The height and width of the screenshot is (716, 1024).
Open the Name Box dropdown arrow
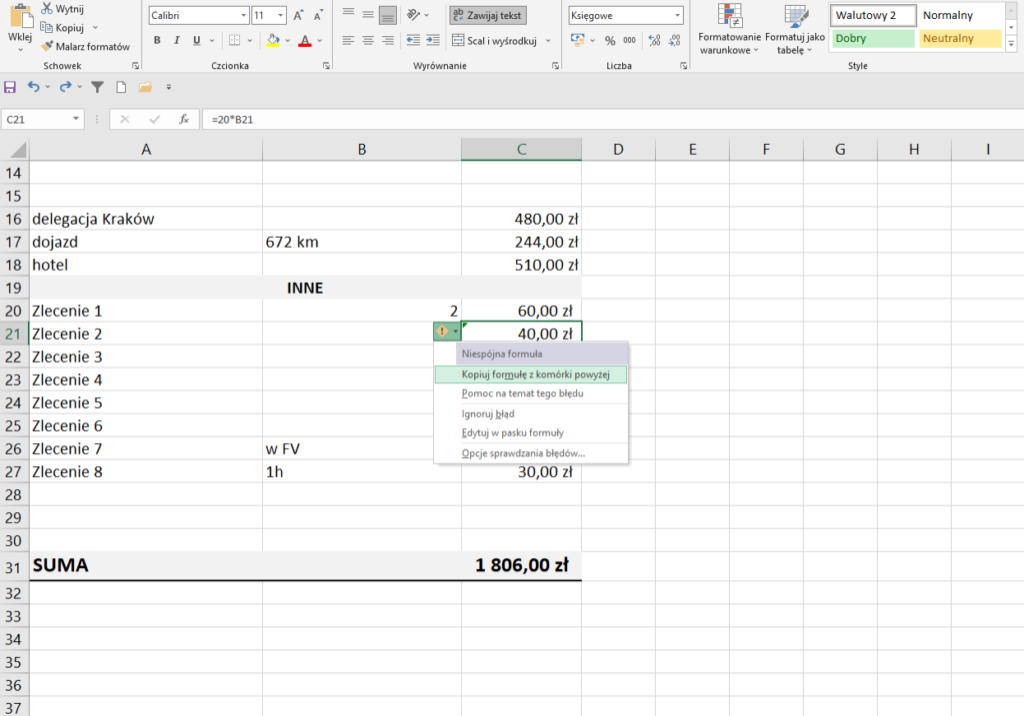(x=77, y=119)
